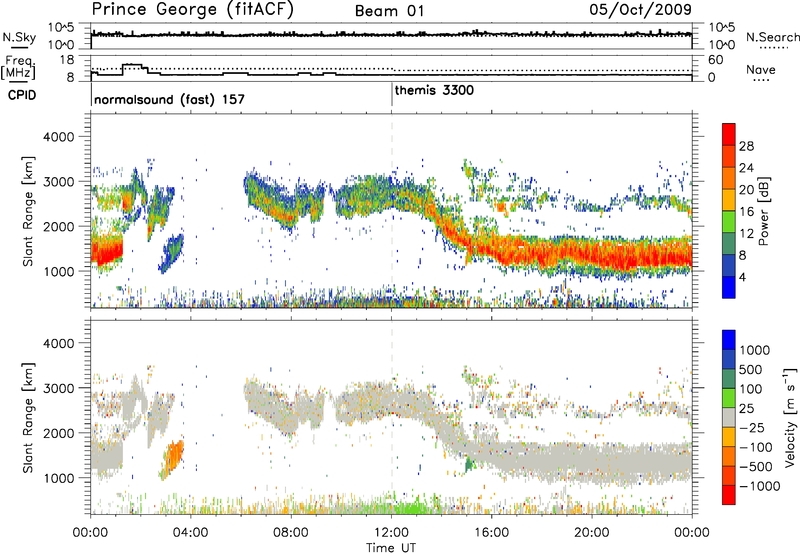Click 'themis 3300' CPID text
Viewport: 800px width, 554px height.
click(434, 90)
